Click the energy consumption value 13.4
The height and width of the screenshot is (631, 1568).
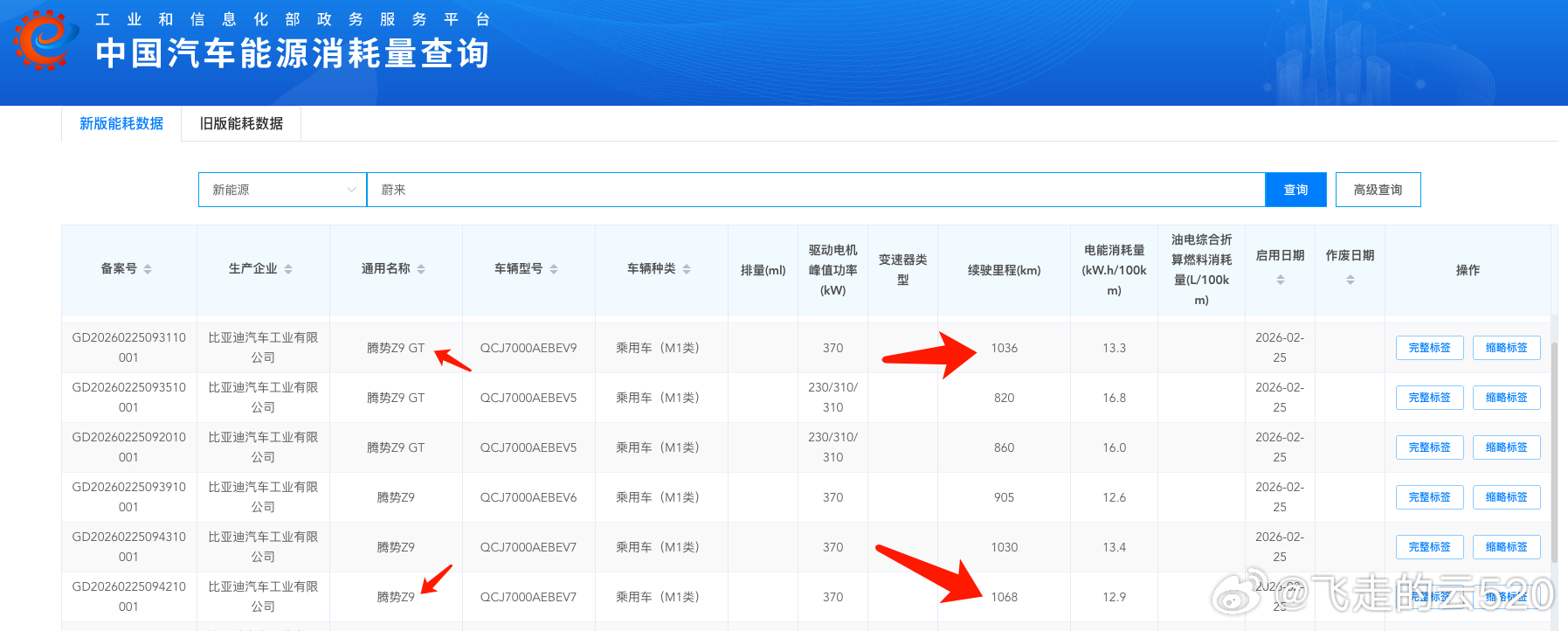coord(1114,547)
